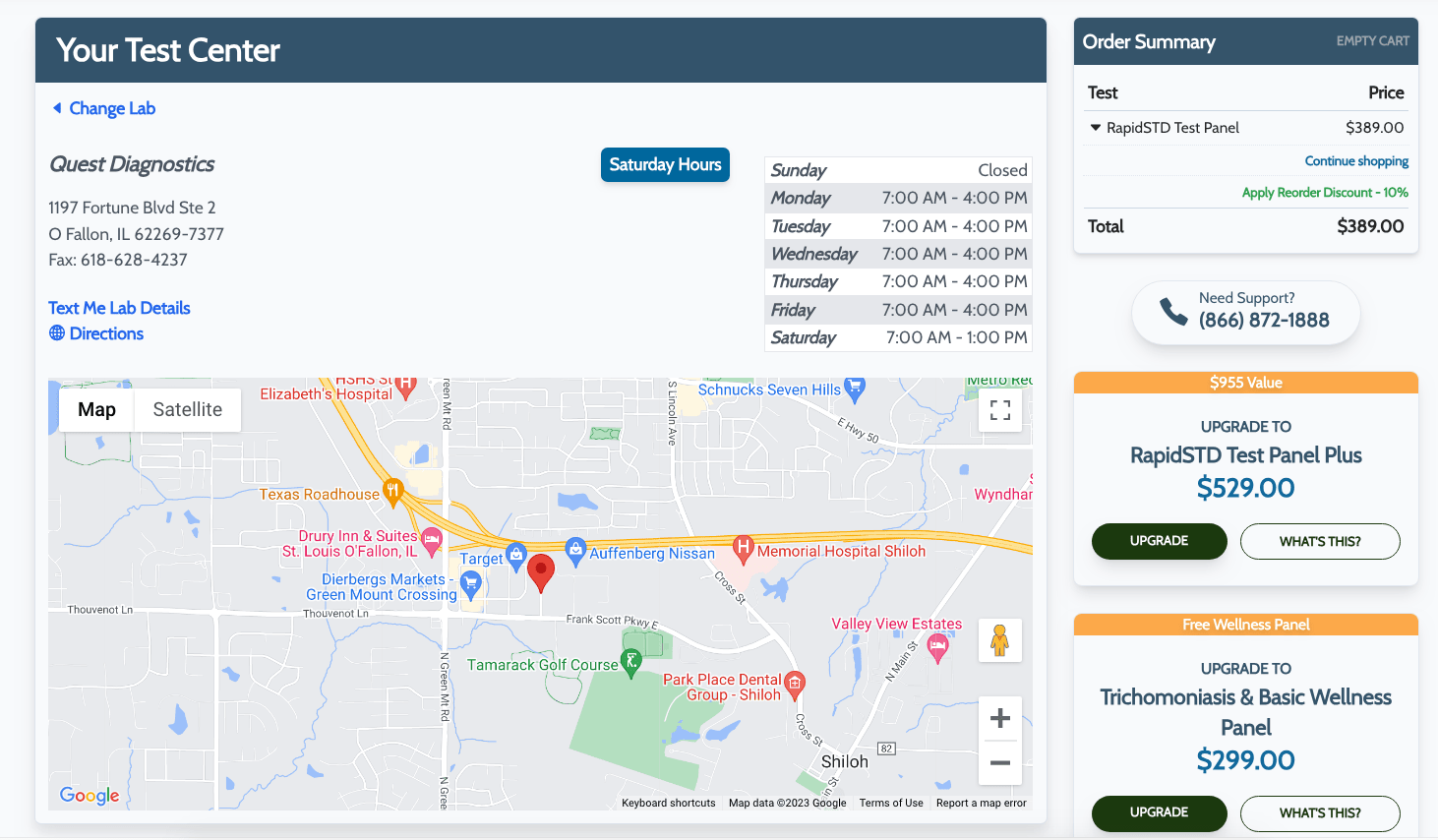Image resolution: width=1438 pixels, height=840 pixels.
Task: Open Text Me Lab Details link
Action: point(119,308)
